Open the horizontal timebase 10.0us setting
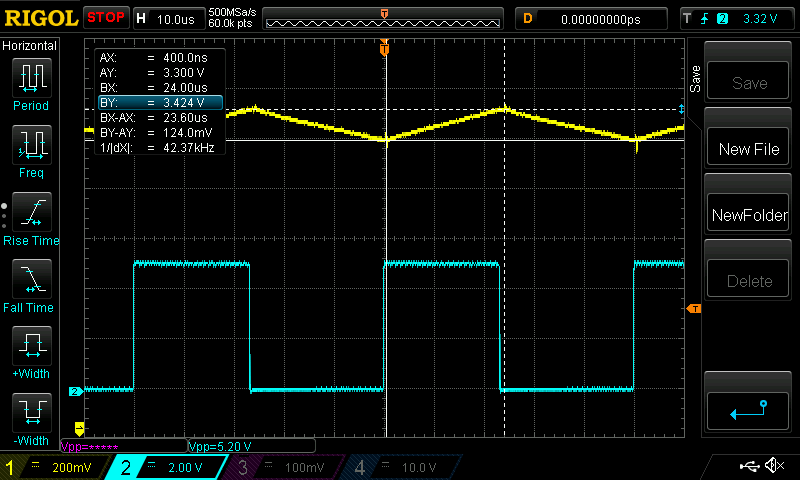Image resolution: width=800 pixels, height=480 pixels. pyautogui.click(x=168, y=18)
